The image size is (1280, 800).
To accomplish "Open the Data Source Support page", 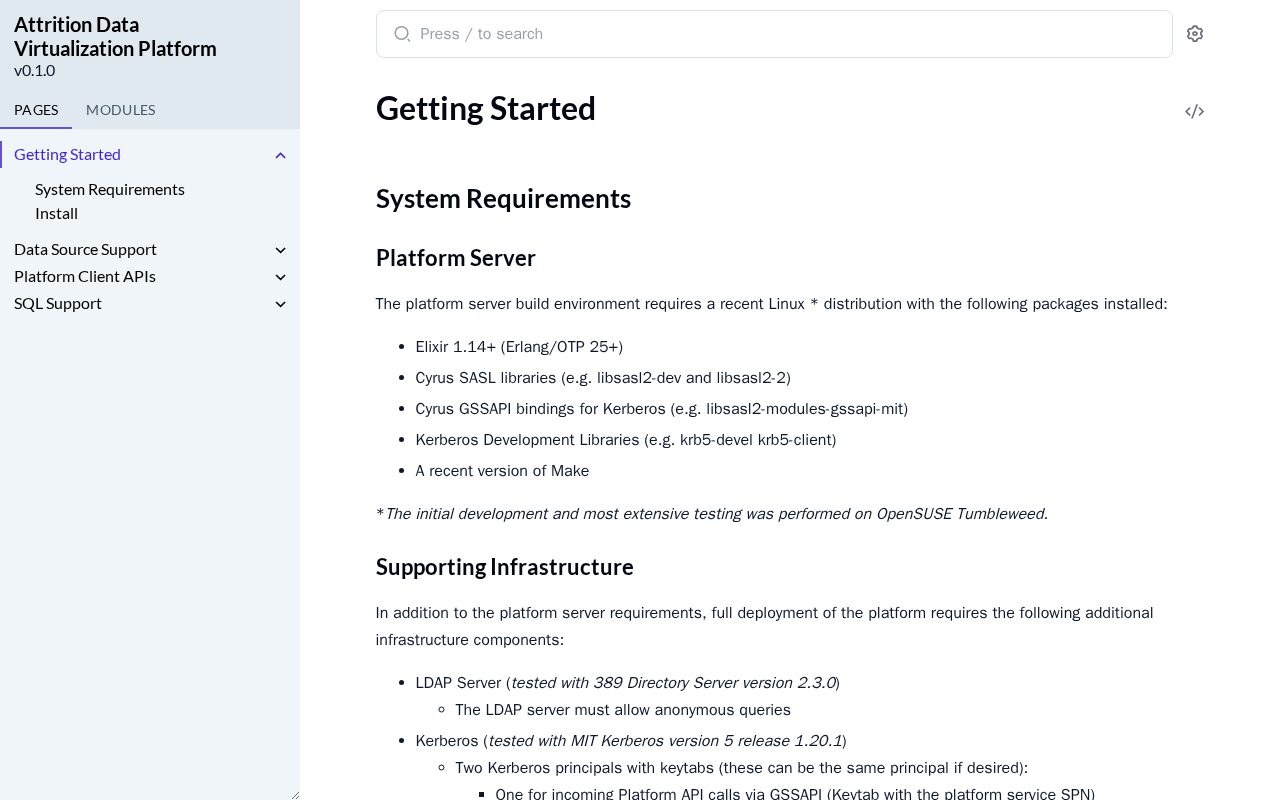I will coord(85,249).
